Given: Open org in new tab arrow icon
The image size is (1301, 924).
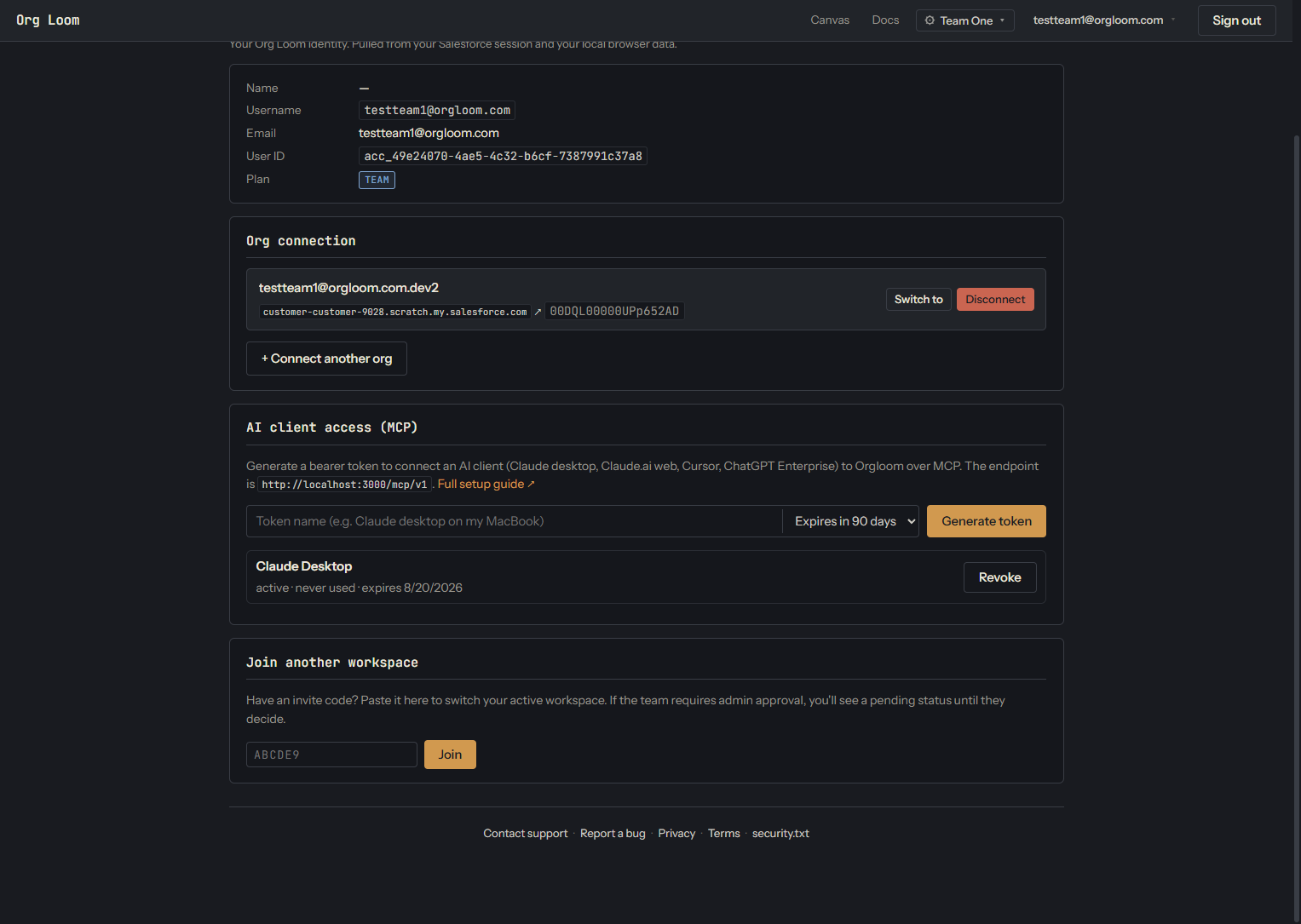Looking at the screenshot, I should click(538, 312).
